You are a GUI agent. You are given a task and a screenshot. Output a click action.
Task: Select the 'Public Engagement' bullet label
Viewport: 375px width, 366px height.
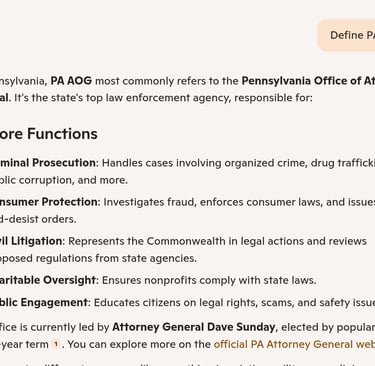click(x=44, y=302)
